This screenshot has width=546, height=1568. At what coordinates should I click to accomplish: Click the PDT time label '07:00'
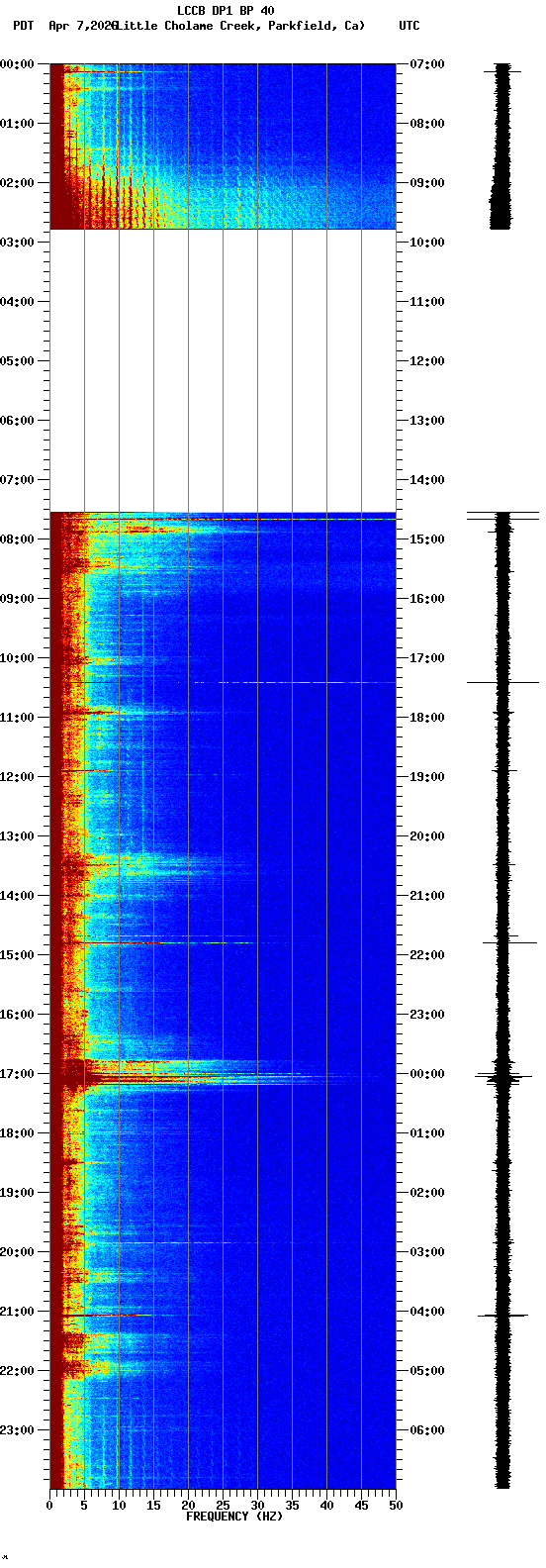16,479
